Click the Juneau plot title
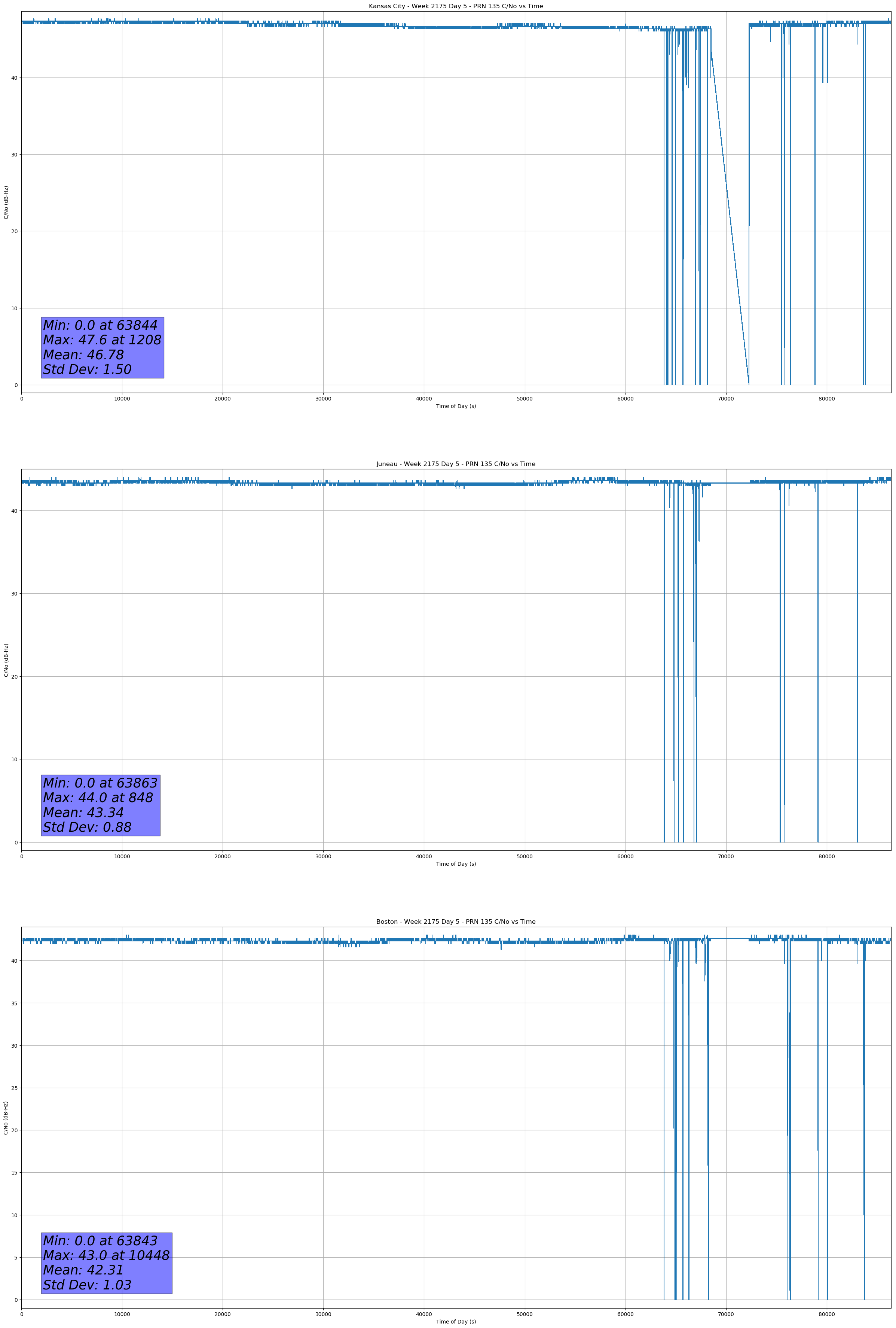The width and height of the screenshot is (896, 1328). coord(456,464)
